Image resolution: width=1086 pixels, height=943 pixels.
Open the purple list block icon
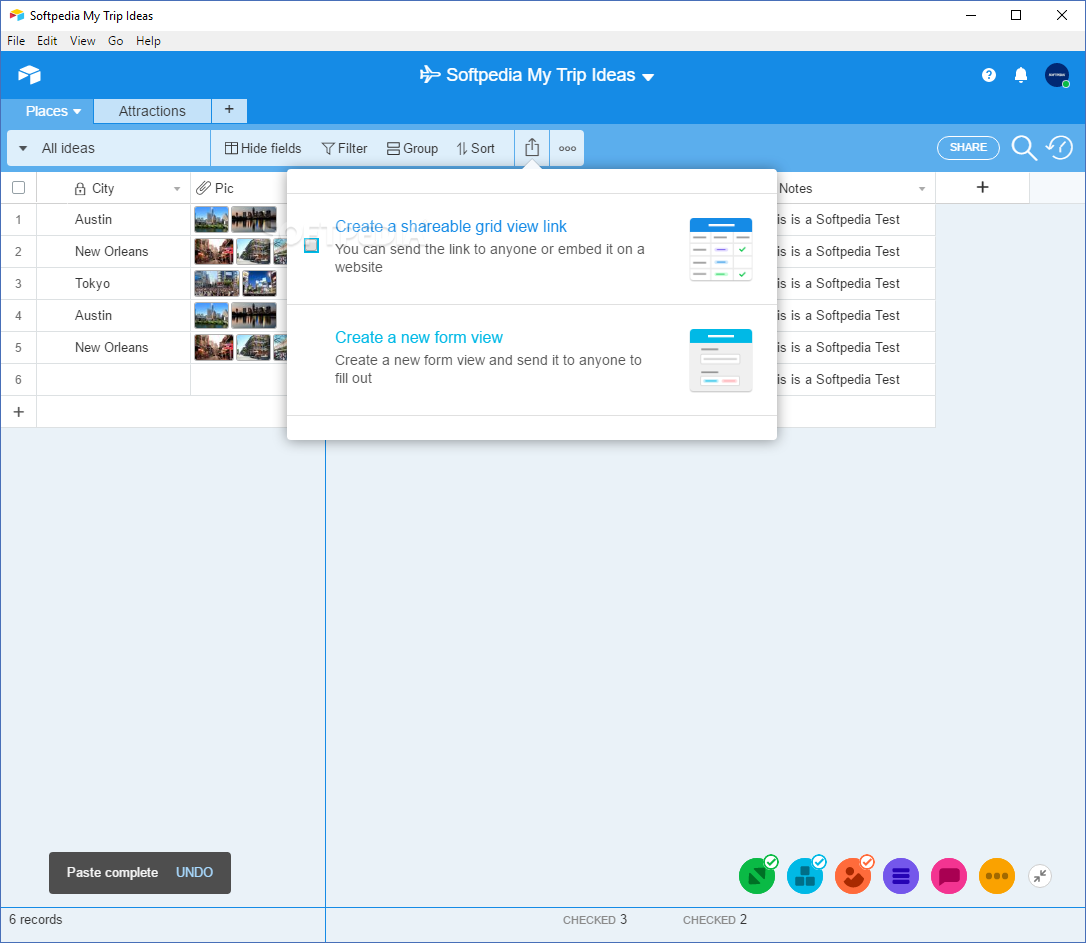coord(900,877)
